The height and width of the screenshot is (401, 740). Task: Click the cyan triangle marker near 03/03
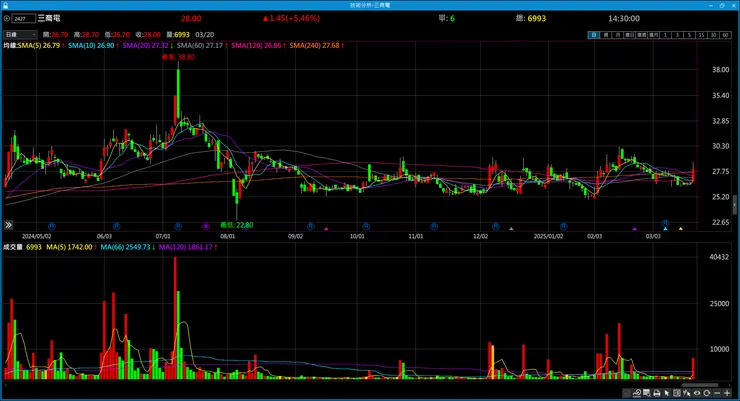(665, 228)
